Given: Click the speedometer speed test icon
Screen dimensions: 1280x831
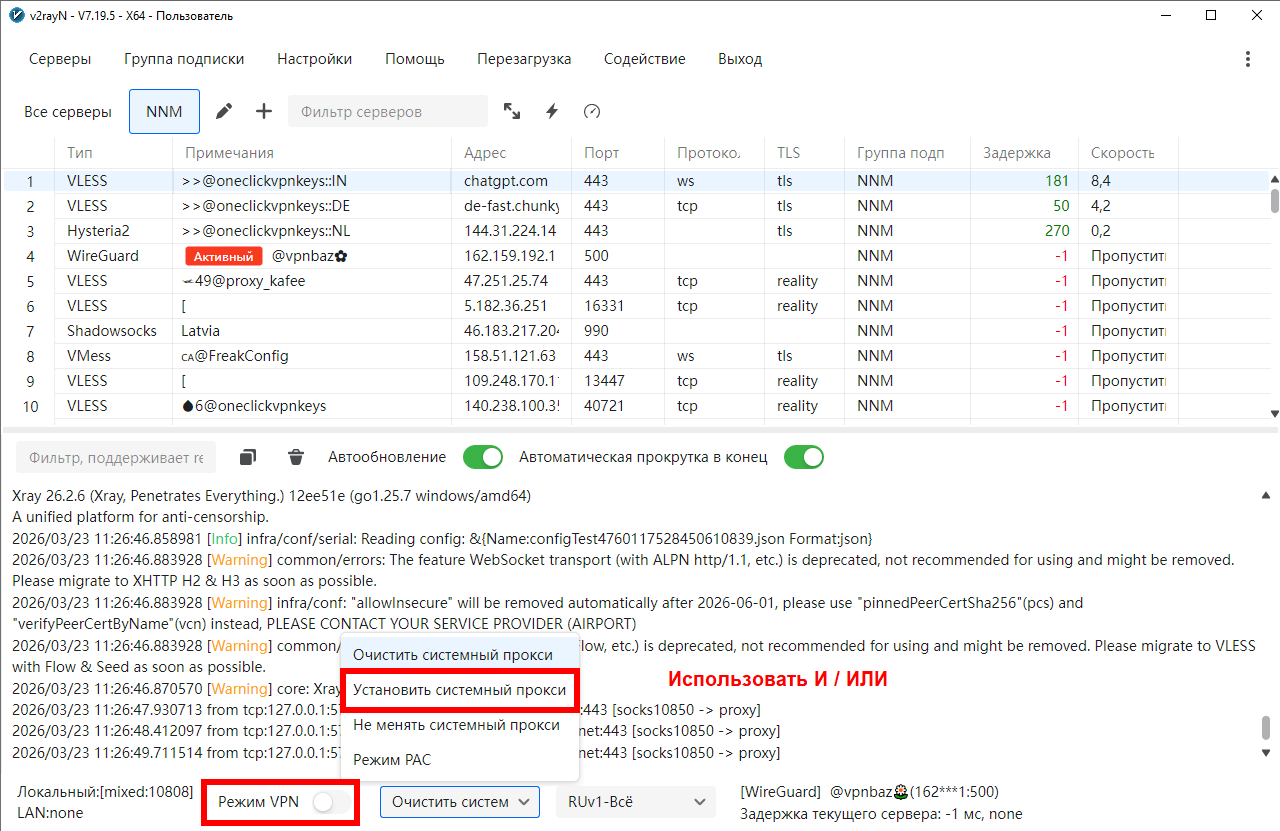Looking at the screenshot, I should [591, 111].
